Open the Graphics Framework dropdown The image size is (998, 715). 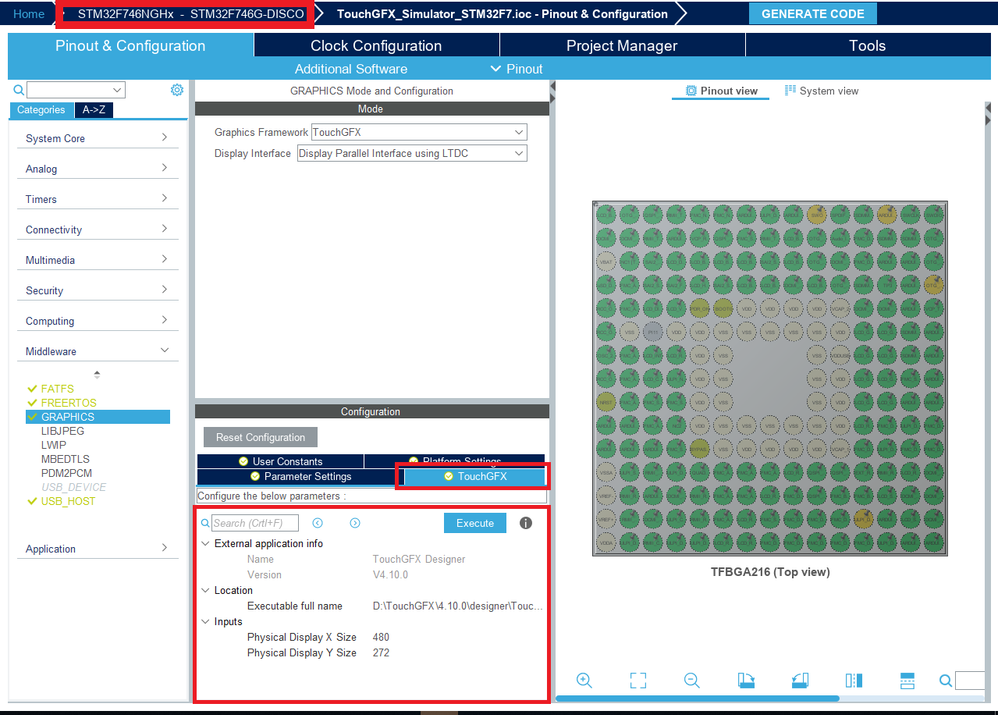519,132
